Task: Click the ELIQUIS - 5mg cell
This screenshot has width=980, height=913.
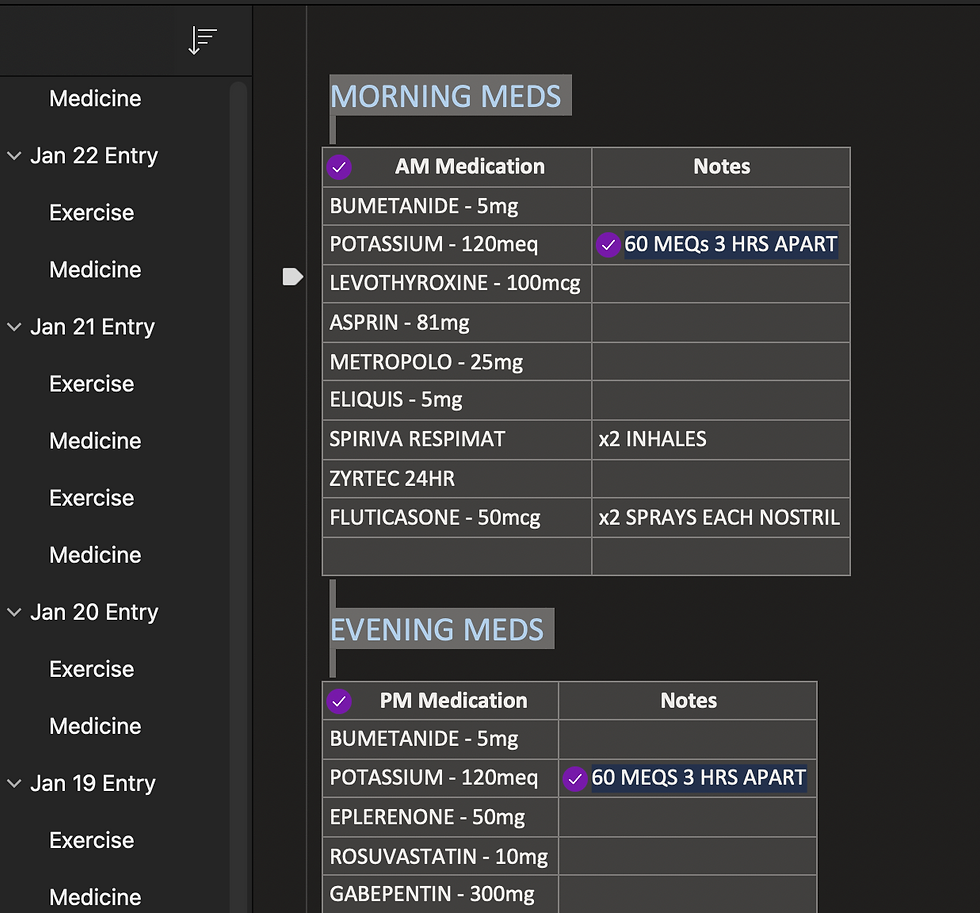Action: click(x=457, y=400)
